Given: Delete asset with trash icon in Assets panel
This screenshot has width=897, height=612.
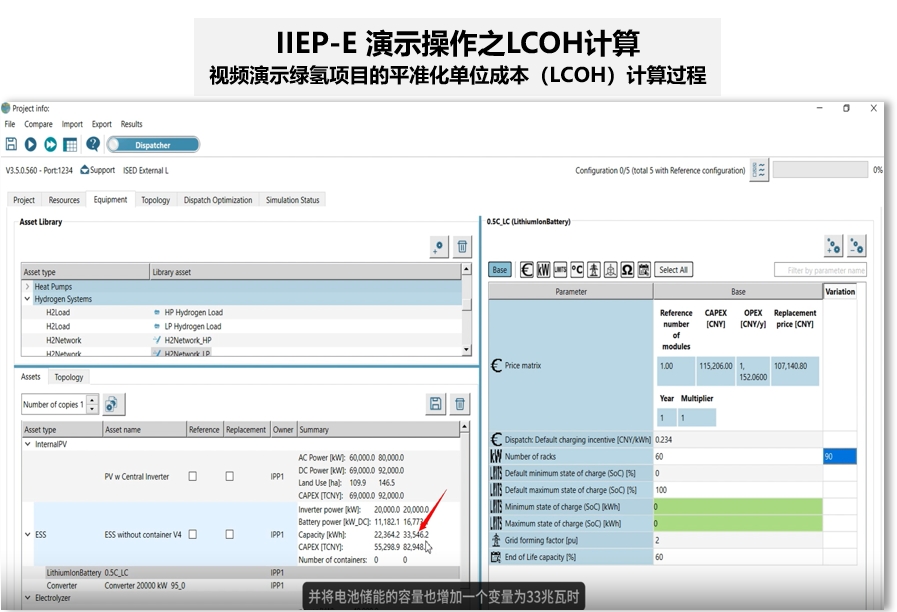Looking at the screenshot, I should pyautogui.click(x=460, y=404).
